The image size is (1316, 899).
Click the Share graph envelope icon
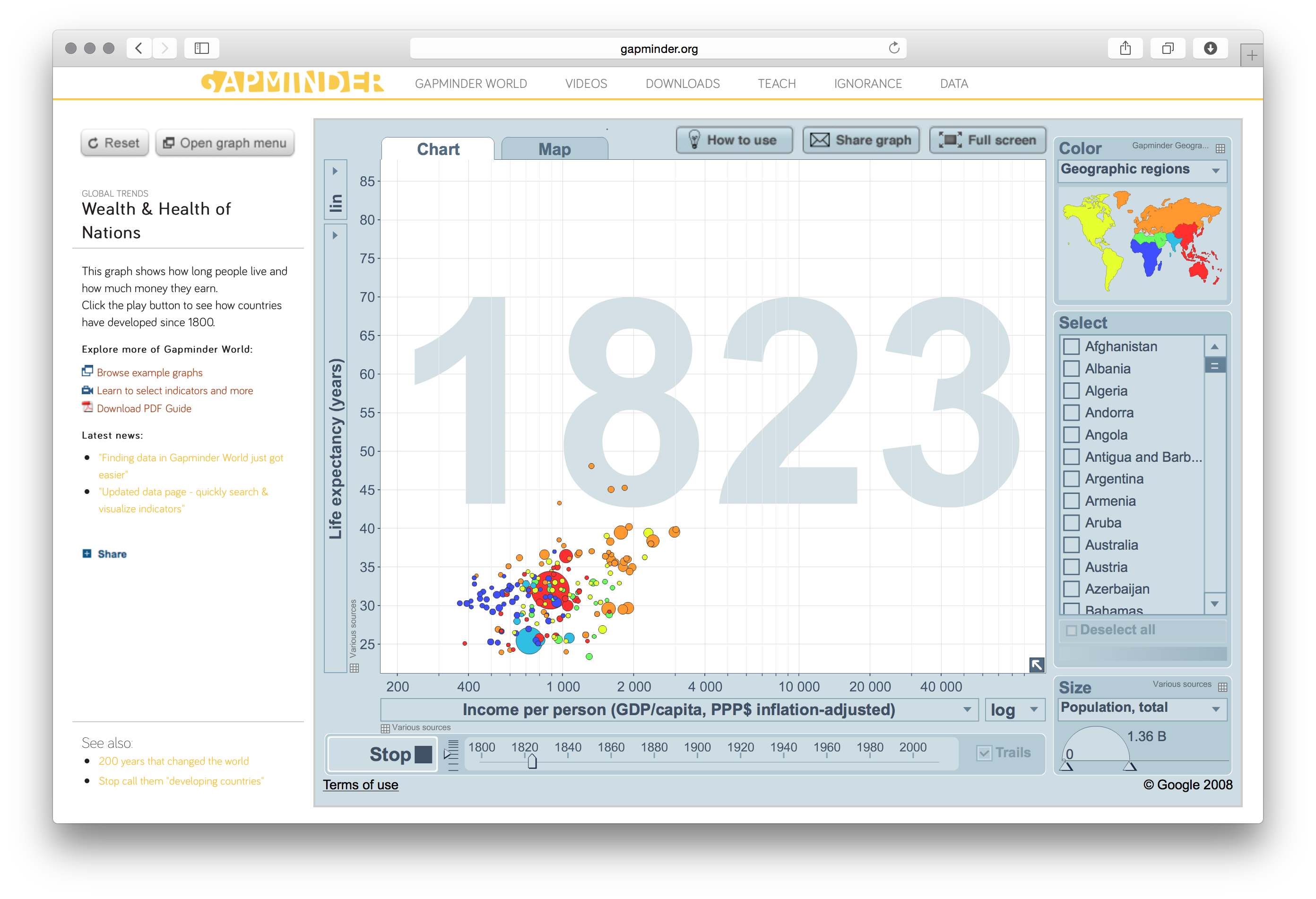821,140
